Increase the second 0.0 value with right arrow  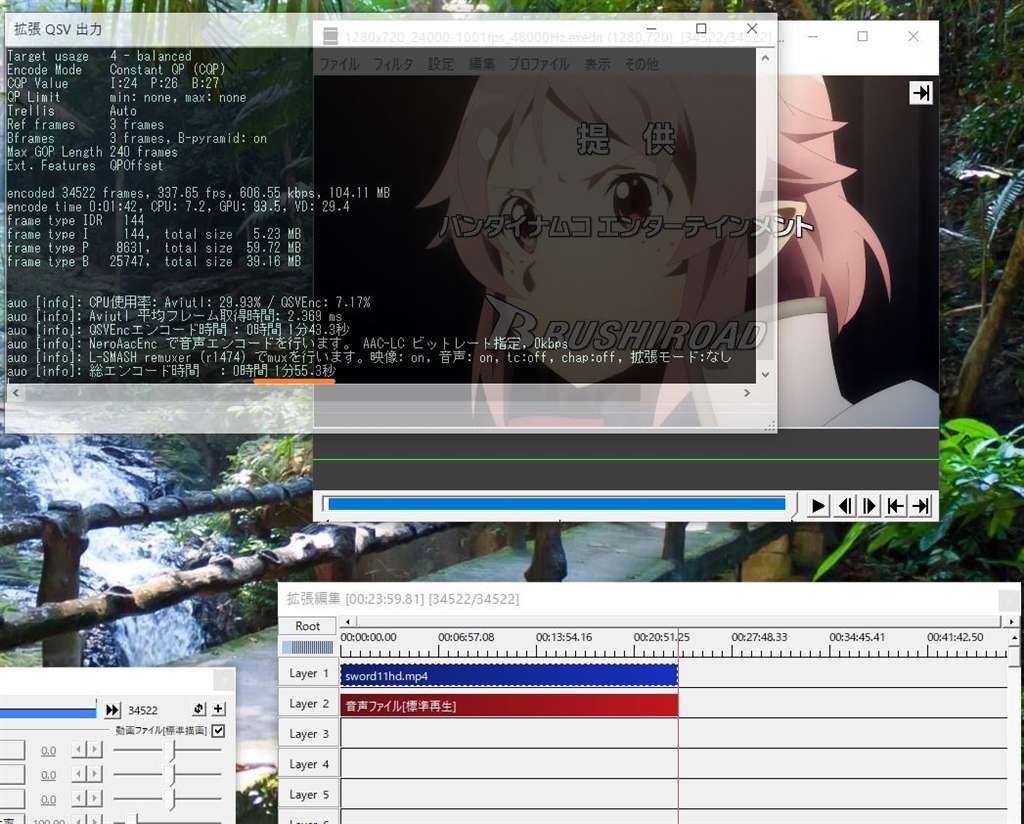(95, 774)
